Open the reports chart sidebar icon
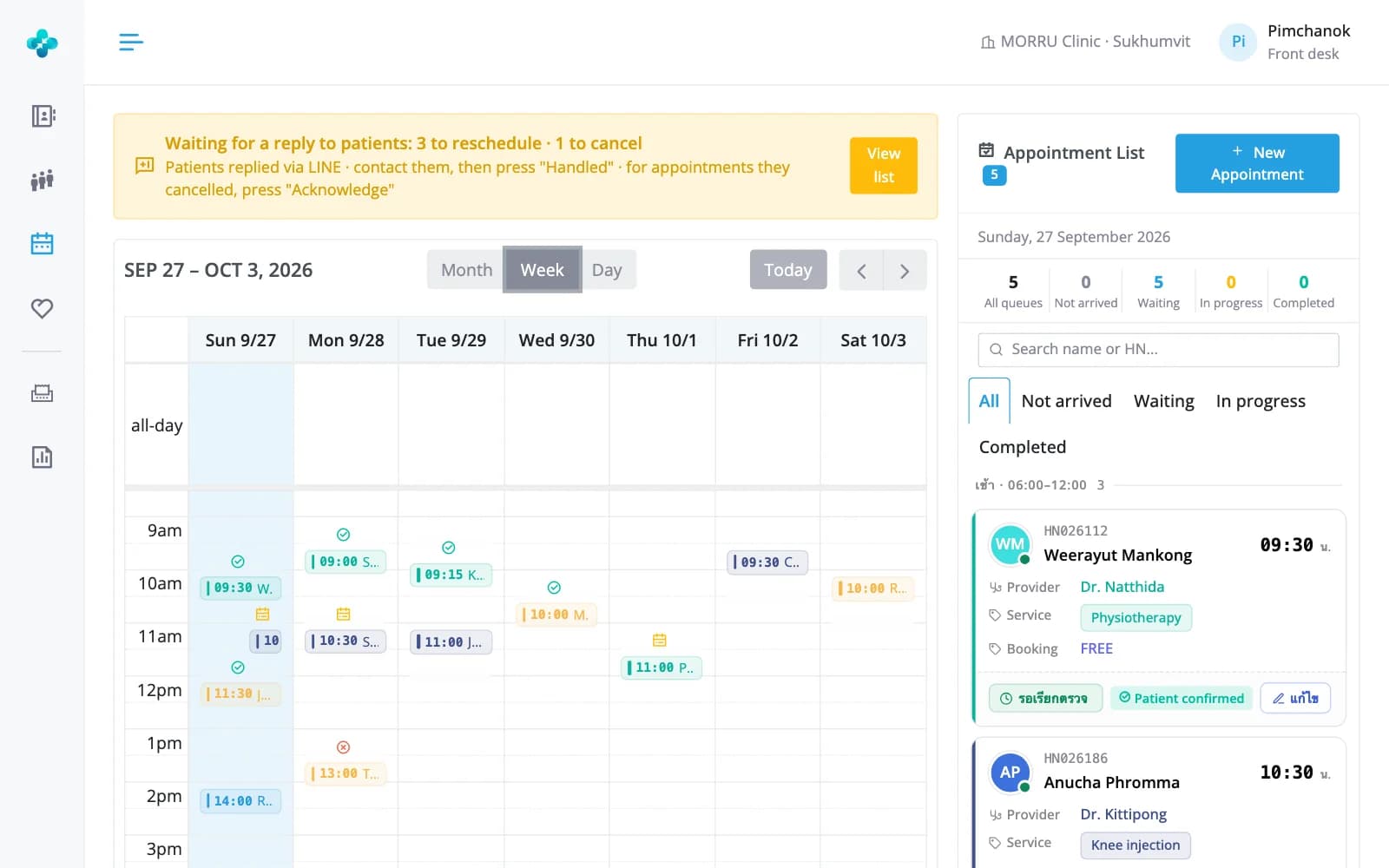The image size is (1389, 868). coord(42,457)
